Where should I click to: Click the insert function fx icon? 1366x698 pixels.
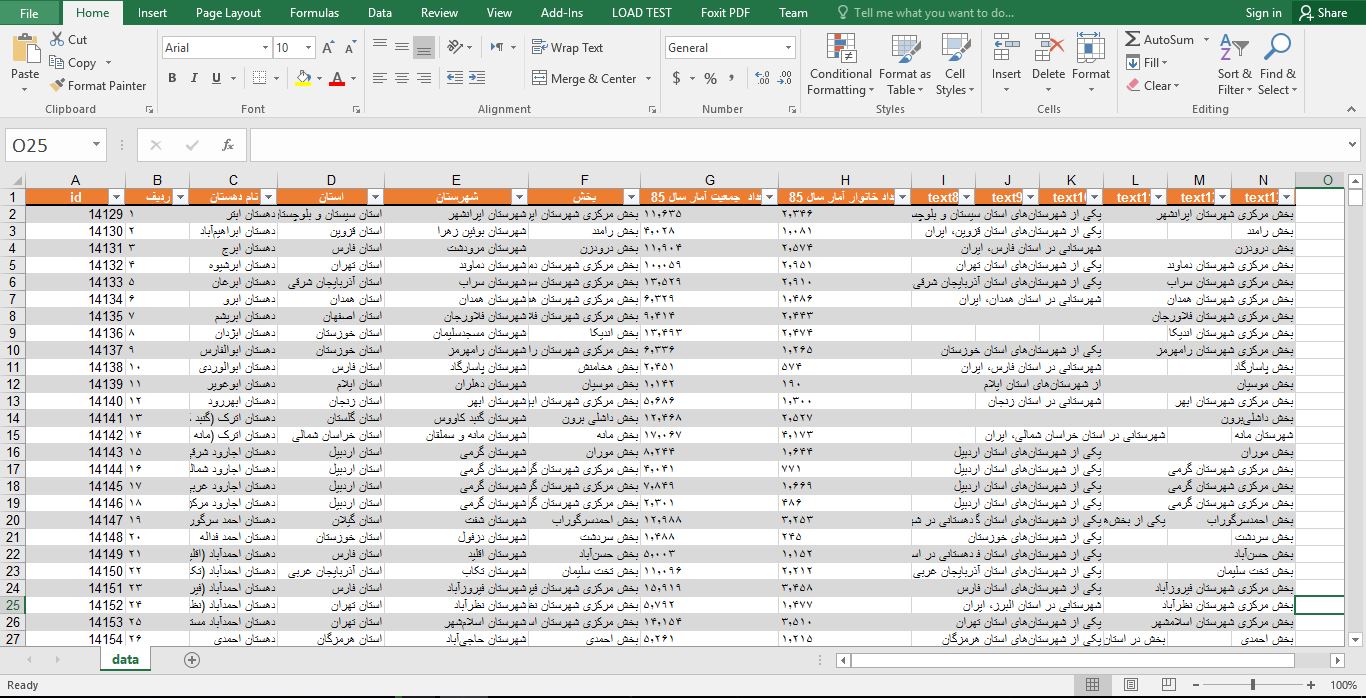click(x=228, y=145)
